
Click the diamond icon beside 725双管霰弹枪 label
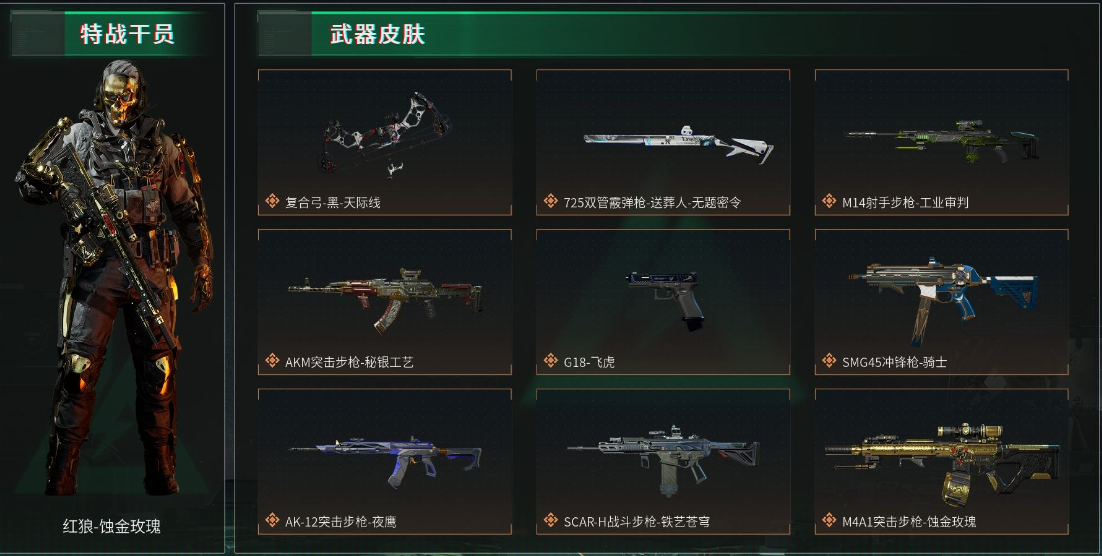[x=551, y=202]
